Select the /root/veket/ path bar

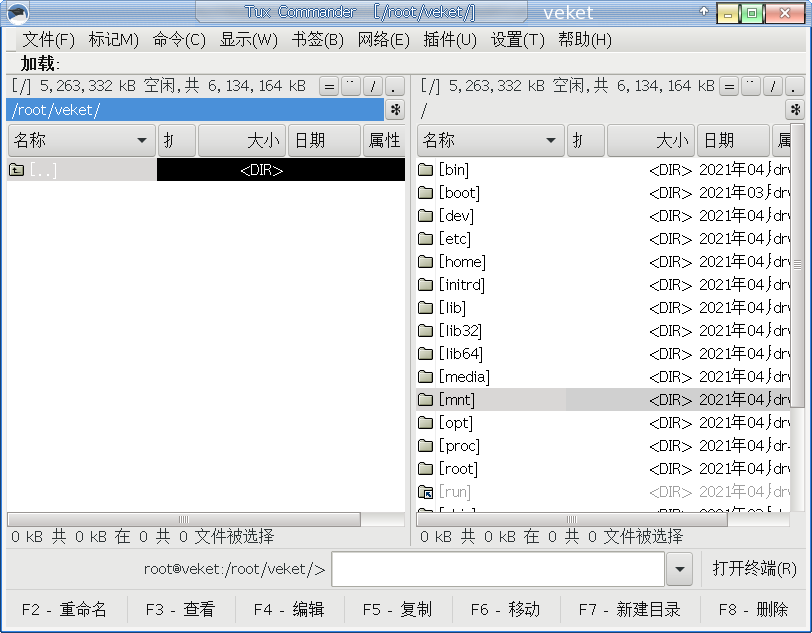195,110
